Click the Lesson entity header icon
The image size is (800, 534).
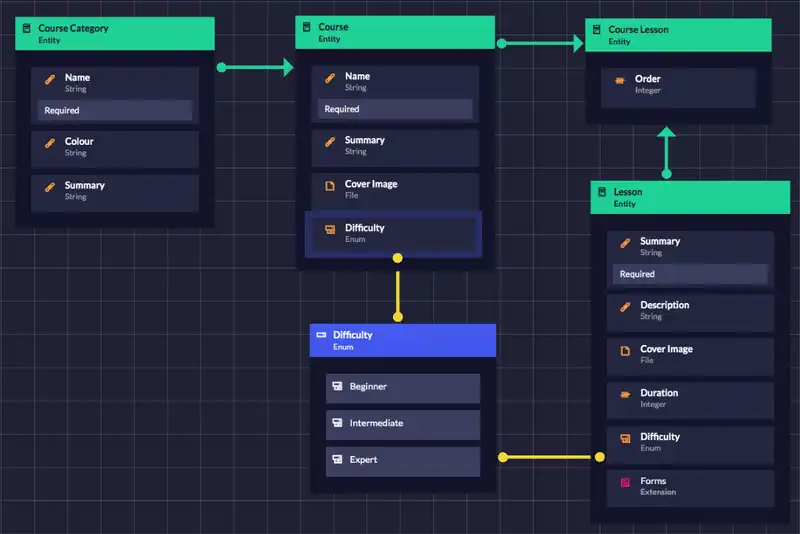coord(602,193)
